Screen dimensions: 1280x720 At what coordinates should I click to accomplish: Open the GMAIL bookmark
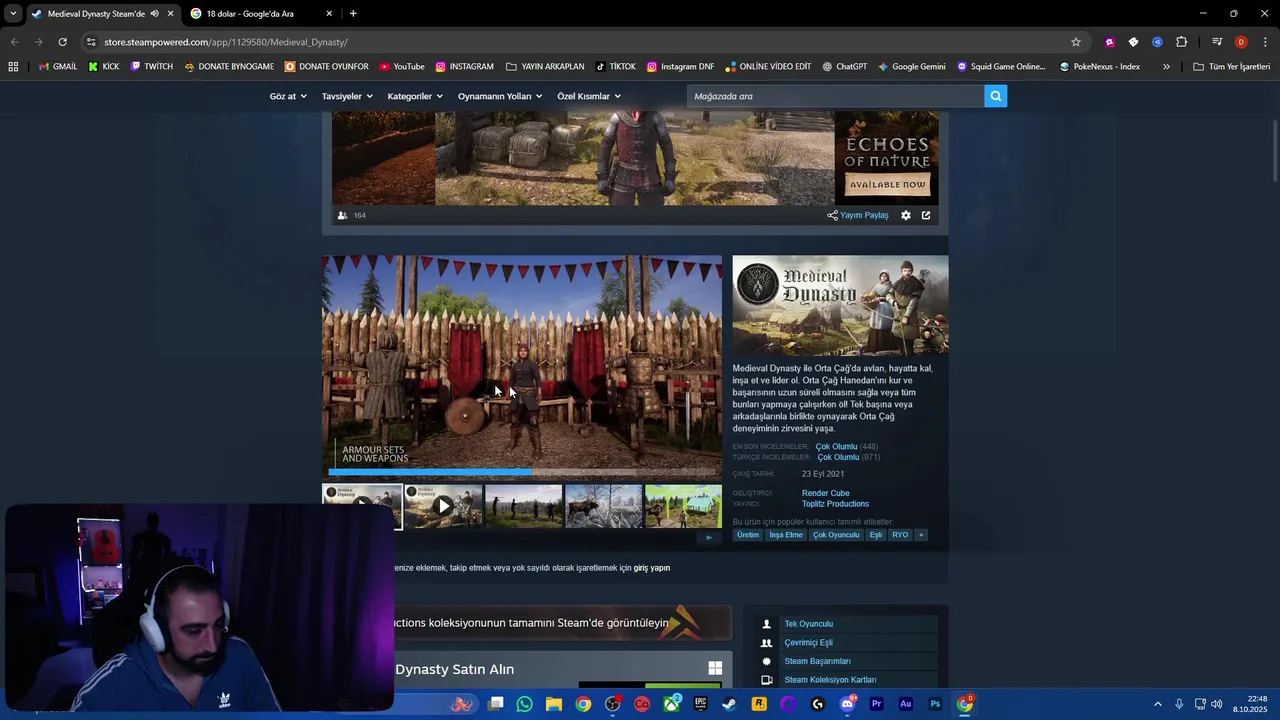click(58, 67)
